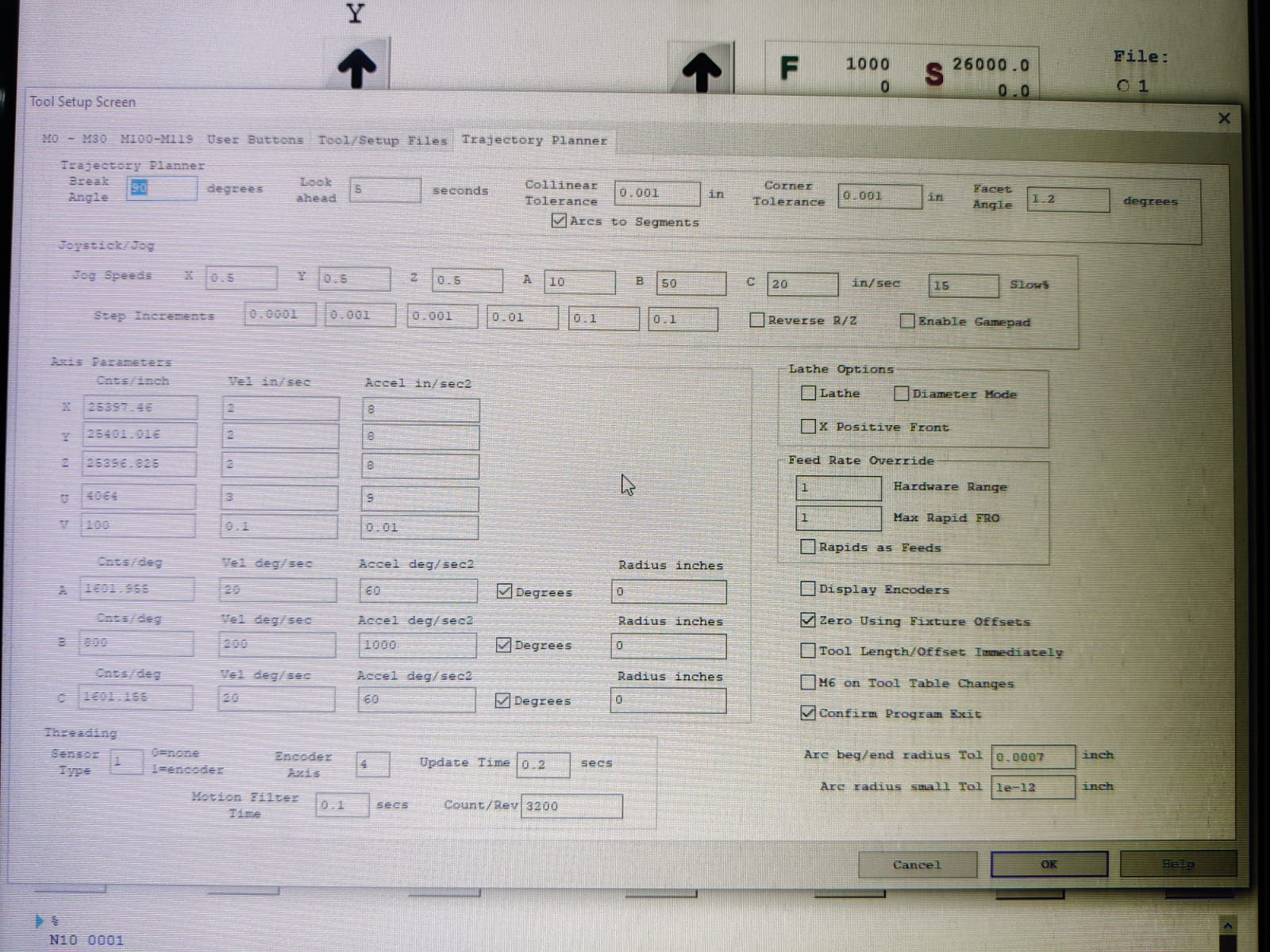The height and width of the screenshot is (952, 1270).
Task: Select the Tool/Setup Files tab
Action: click(x=382, y=140)
